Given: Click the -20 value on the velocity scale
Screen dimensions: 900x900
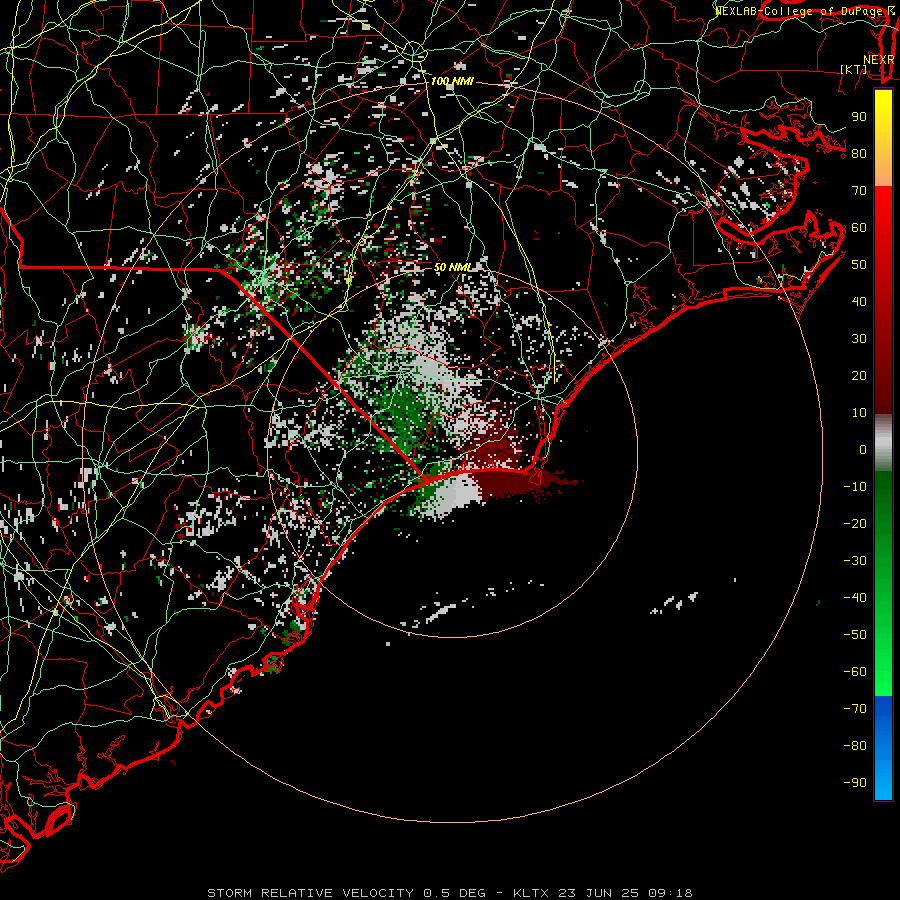Looking at the screenshot, I should (855, 524).
